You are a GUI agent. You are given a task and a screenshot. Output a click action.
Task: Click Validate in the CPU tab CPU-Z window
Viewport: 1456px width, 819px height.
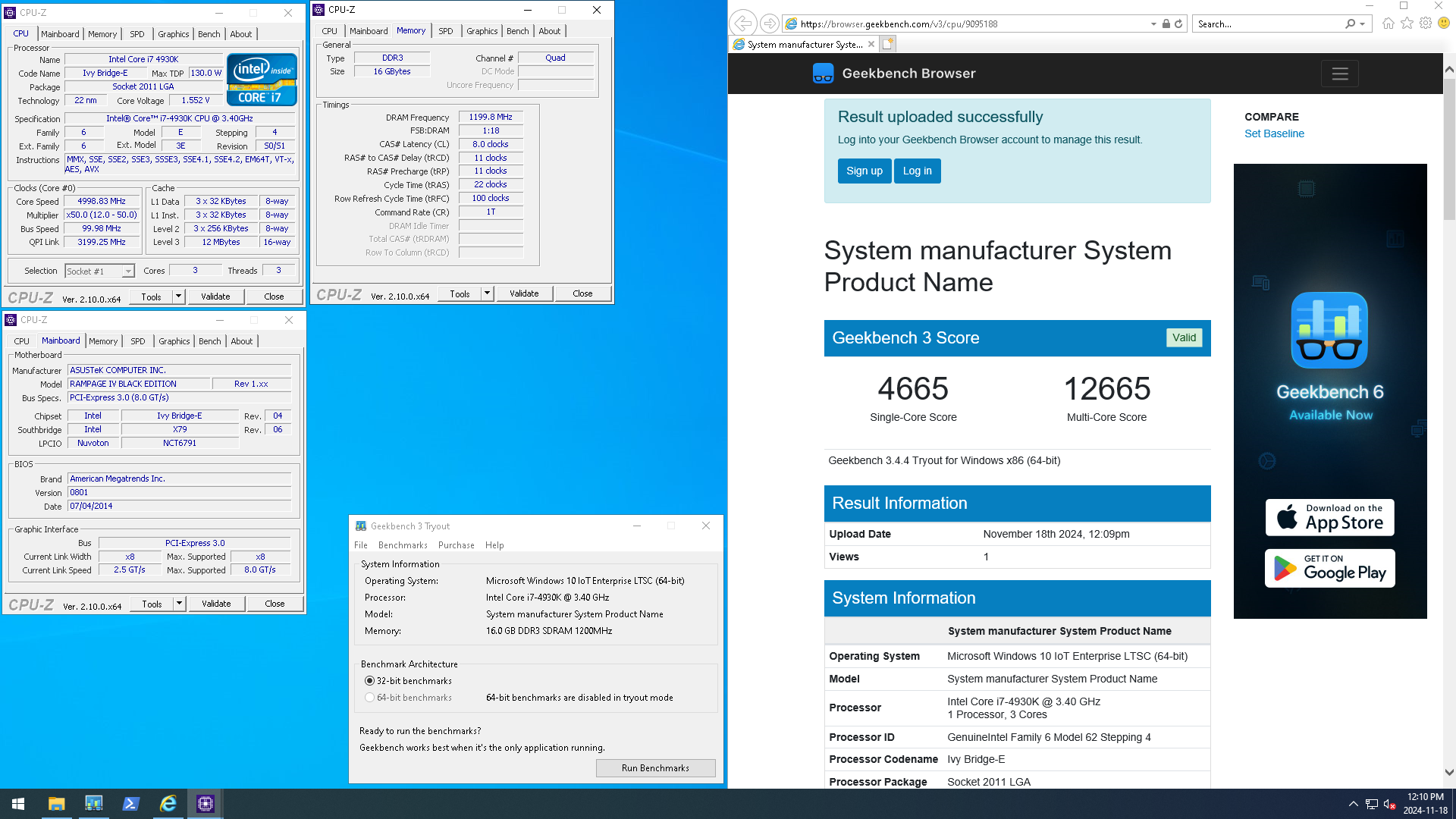tap(215, 297)
